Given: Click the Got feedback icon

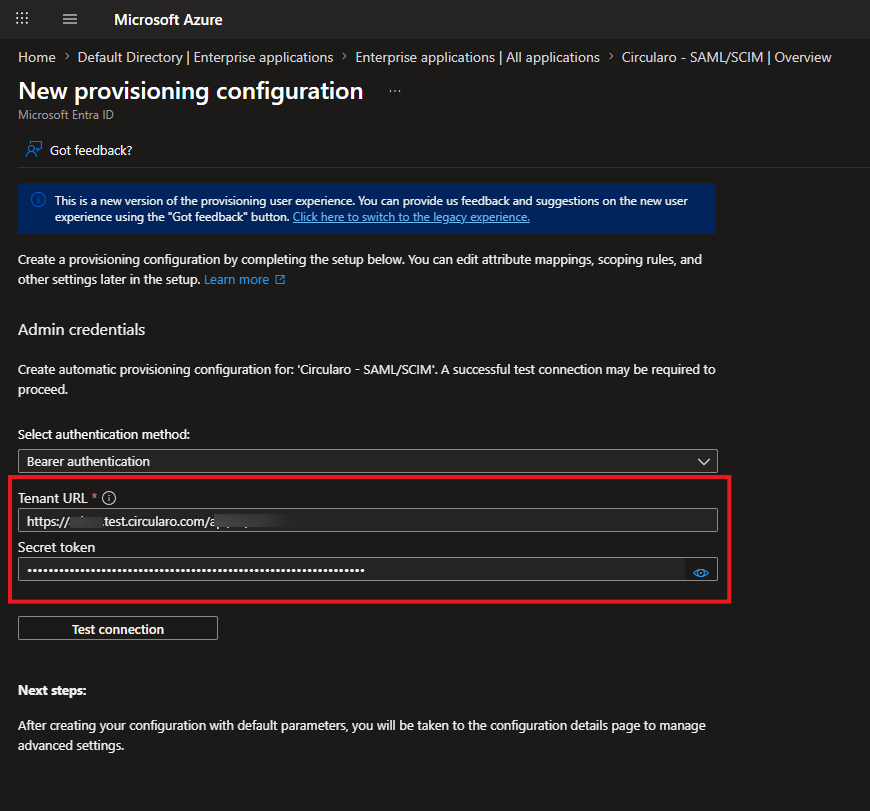Looking at the screenshot, I should (34, 149).
